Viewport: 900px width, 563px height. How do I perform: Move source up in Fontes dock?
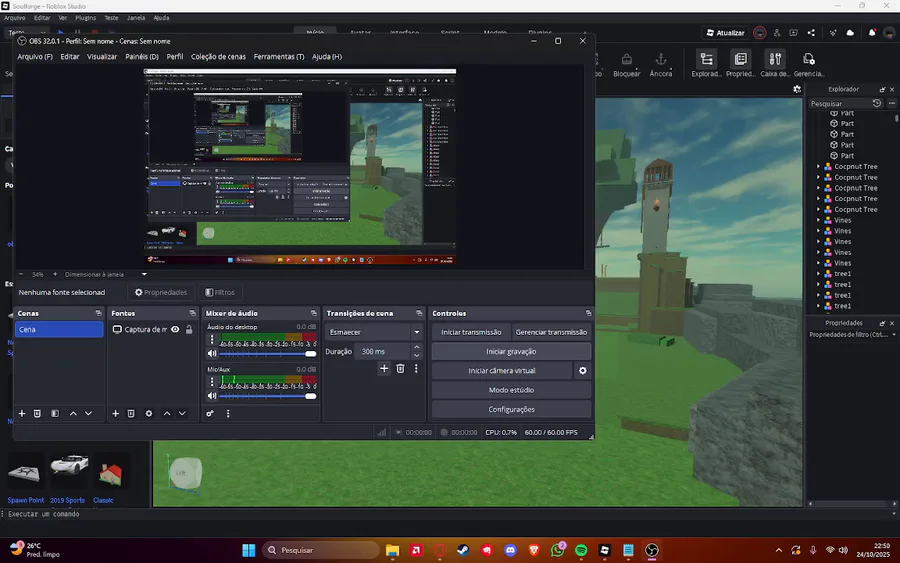[167, 413]
